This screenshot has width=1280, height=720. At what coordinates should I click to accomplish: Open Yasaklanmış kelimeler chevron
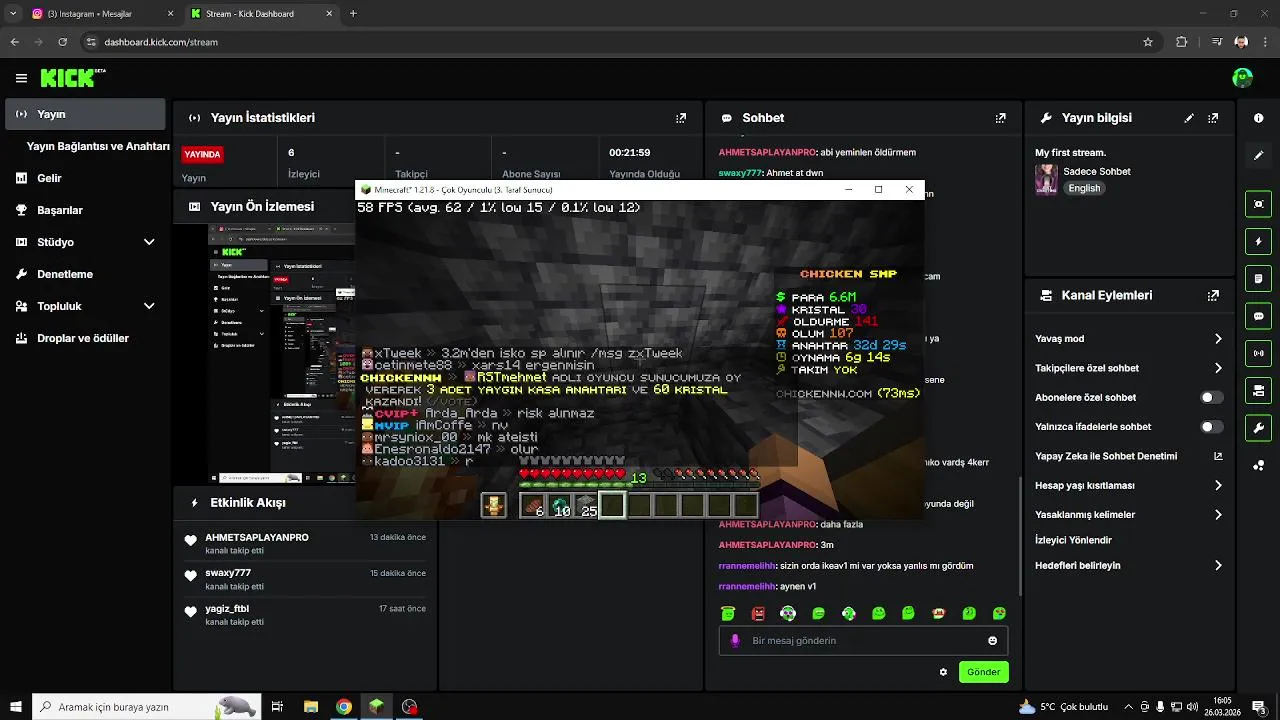(1218, 515)
